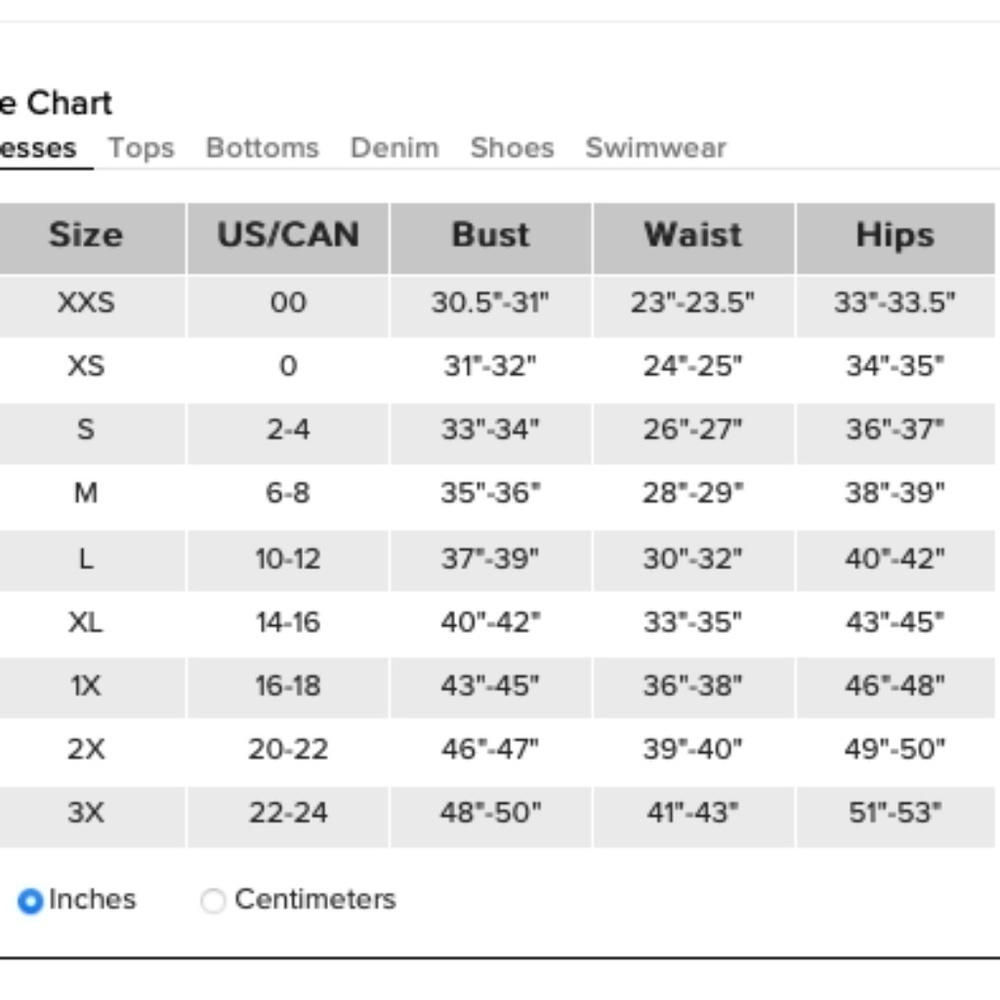1000x1000 pixels.
Task: Click the Hips column header
Action: pos(895,235)
